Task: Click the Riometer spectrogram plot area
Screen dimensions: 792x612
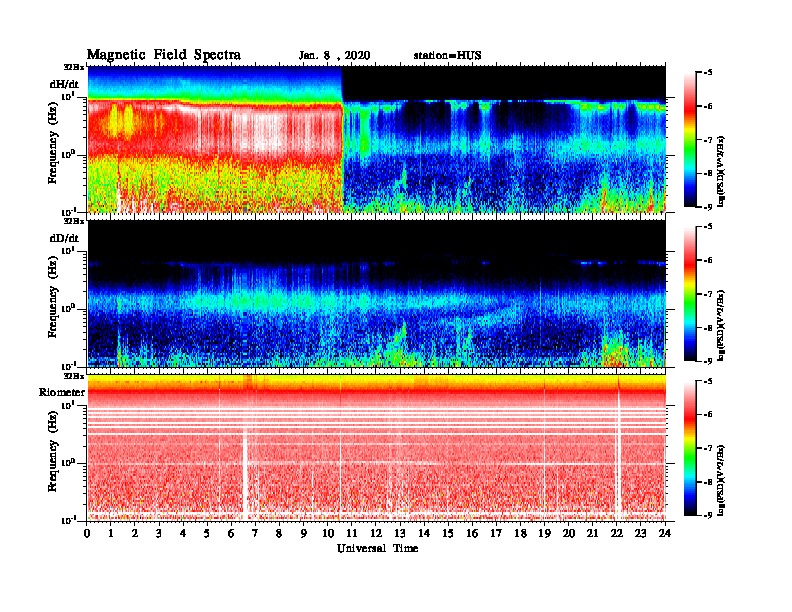Action: point(377,448)
